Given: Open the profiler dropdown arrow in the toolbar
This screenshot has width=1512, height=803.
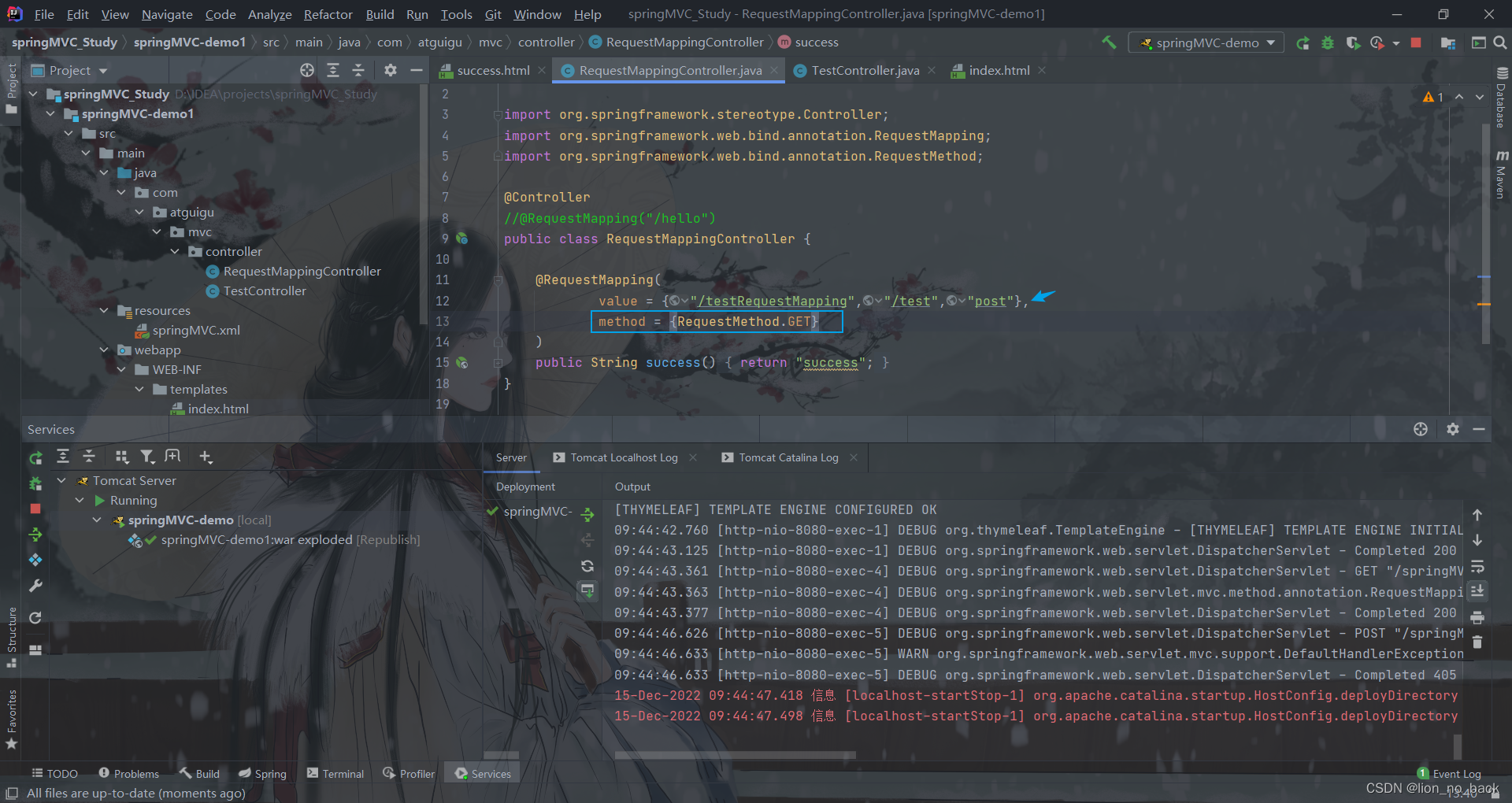Looking at the screenshot, I should click(x=1396, y=43).
